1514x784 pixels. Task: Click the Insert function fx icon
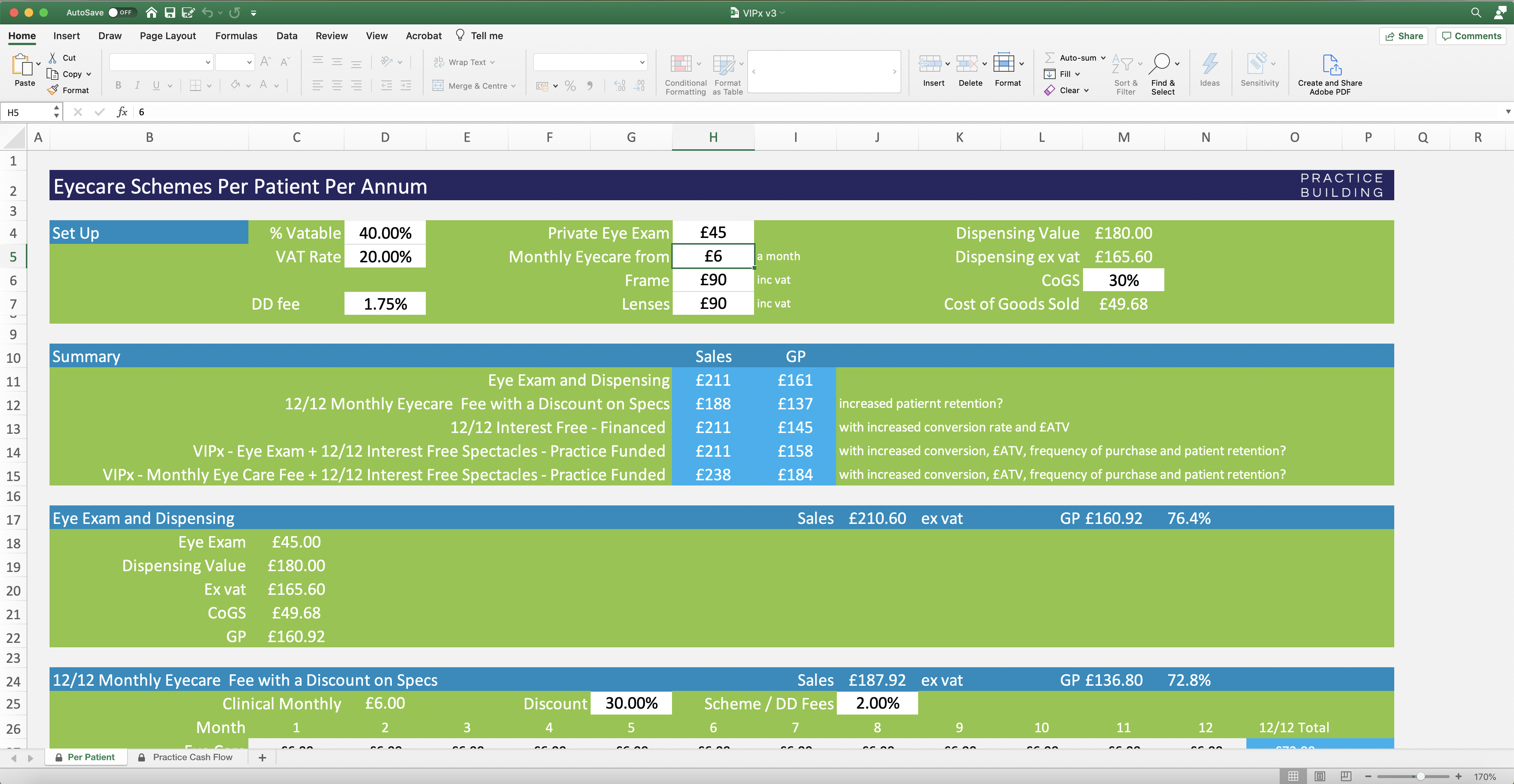(122, 112)
